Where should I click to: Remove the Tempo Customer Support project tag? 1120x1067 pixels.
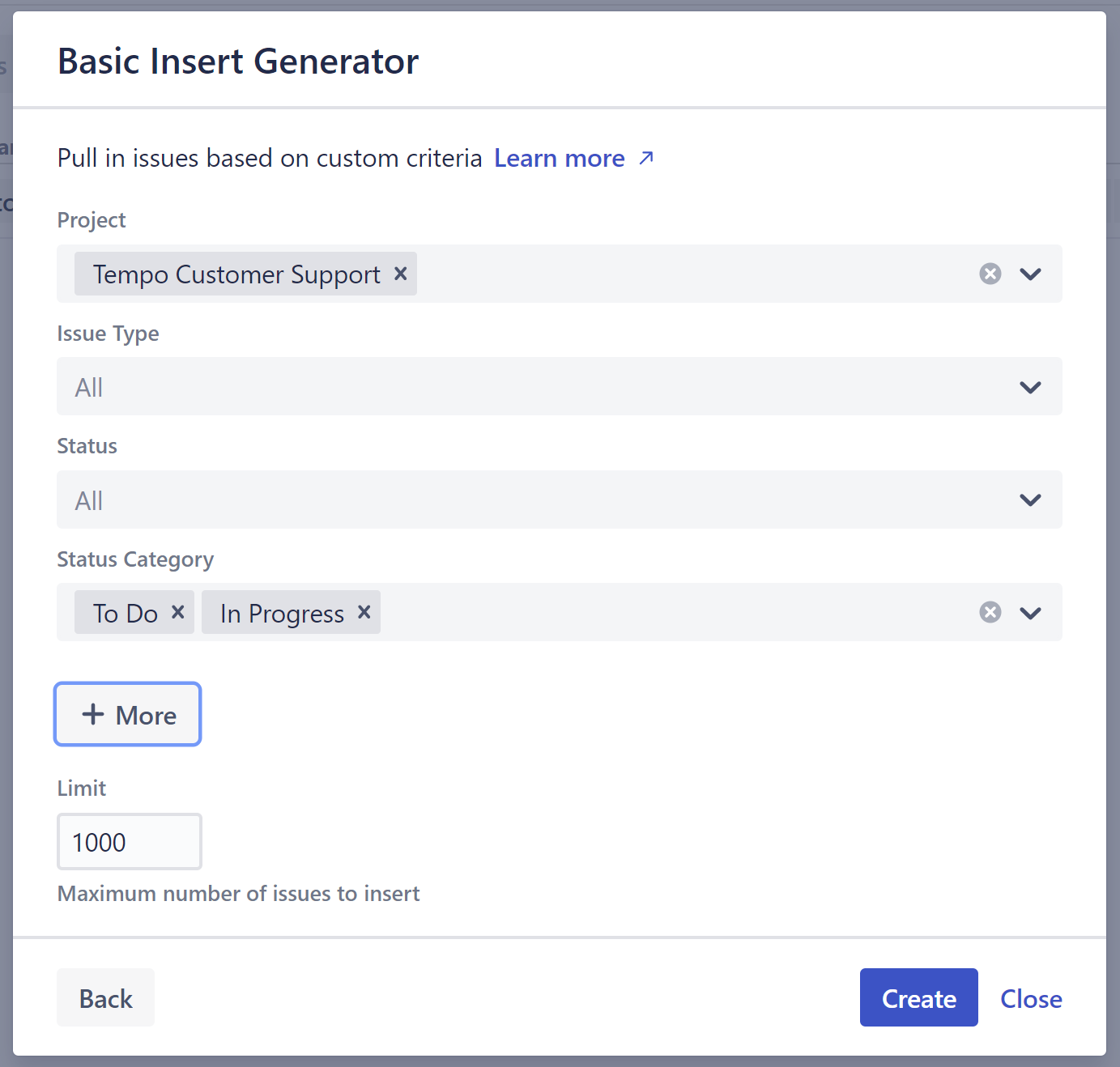pyautogui.click(x=400, y=274)
